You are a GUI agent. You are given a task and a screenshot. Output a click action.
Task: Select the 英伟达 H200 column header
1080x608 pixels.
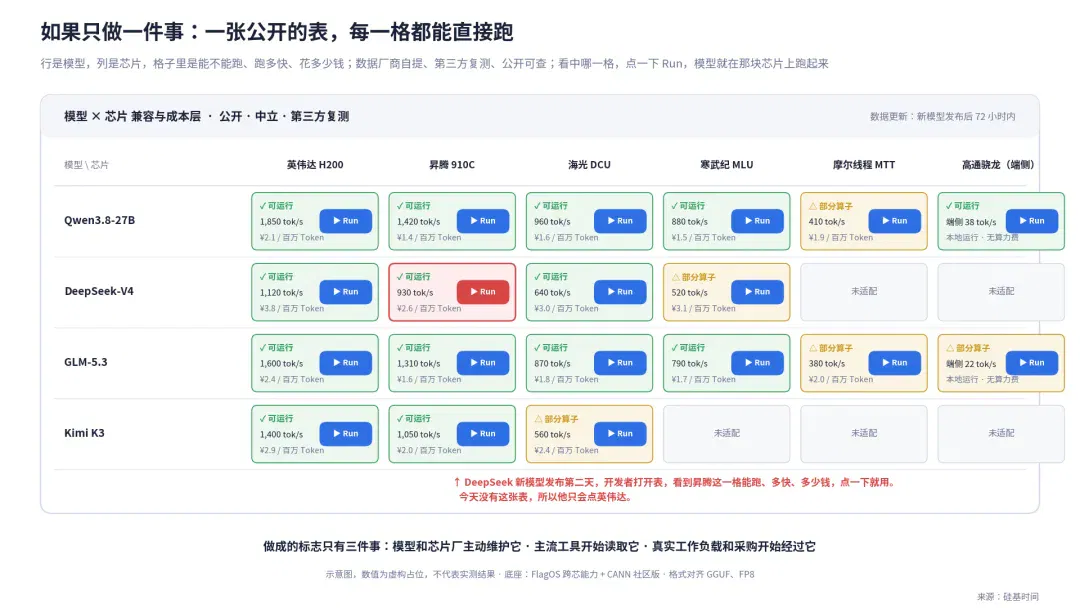click(x=315, y=165)
